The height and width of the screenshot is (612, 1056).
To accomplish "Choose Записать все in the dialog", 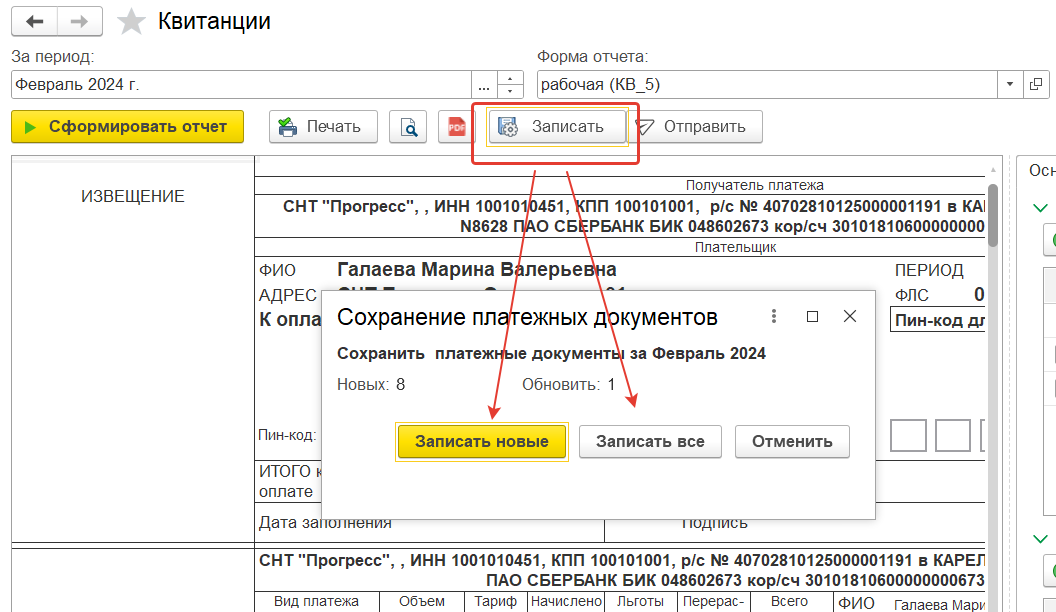I will pyautogui.click(x=650, y=442).
